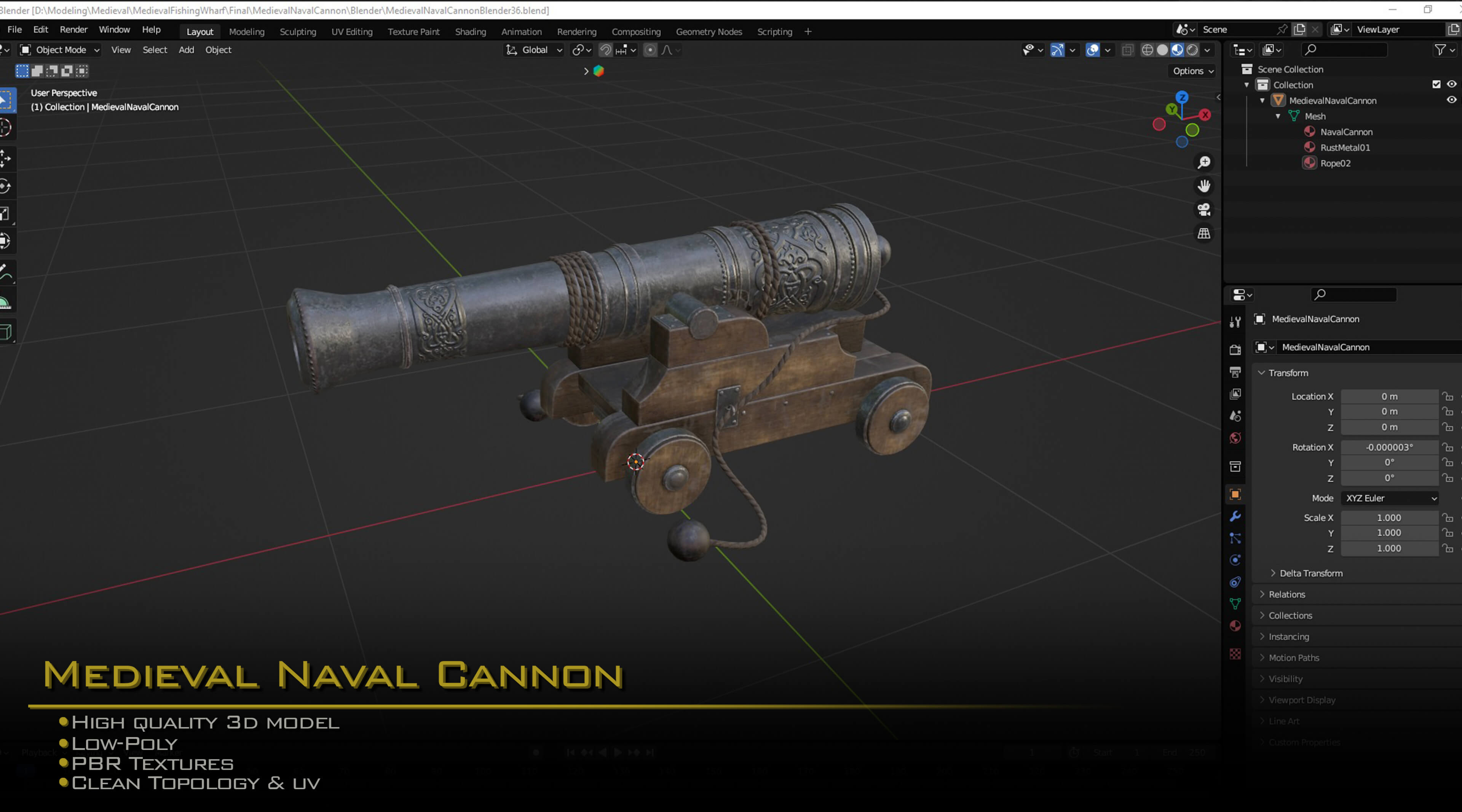Adjust the Rotation X value field
Image resolution: width=1462 pixels, height=812 pixels.
(x=1389, y=447)
